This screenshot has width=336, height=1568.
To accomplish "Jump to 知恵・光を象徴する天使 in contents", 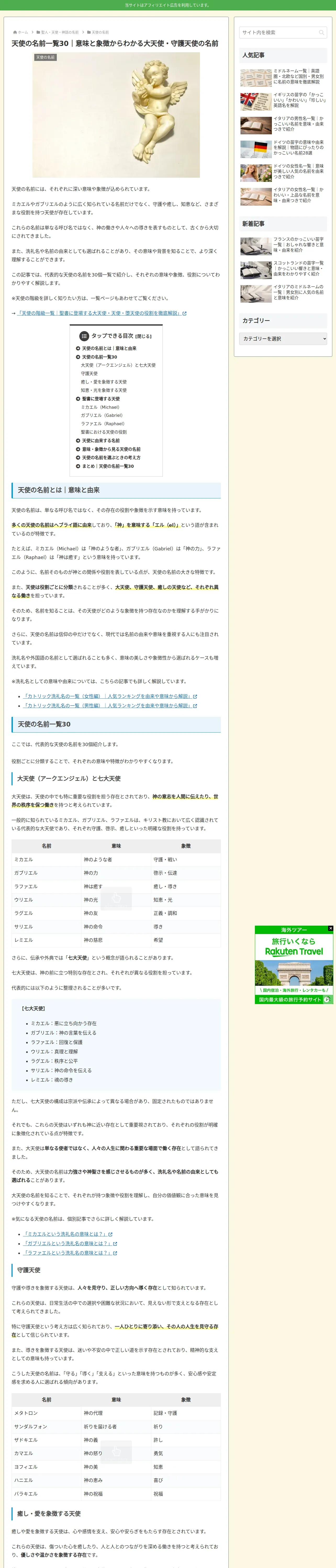I will (104, 390).
